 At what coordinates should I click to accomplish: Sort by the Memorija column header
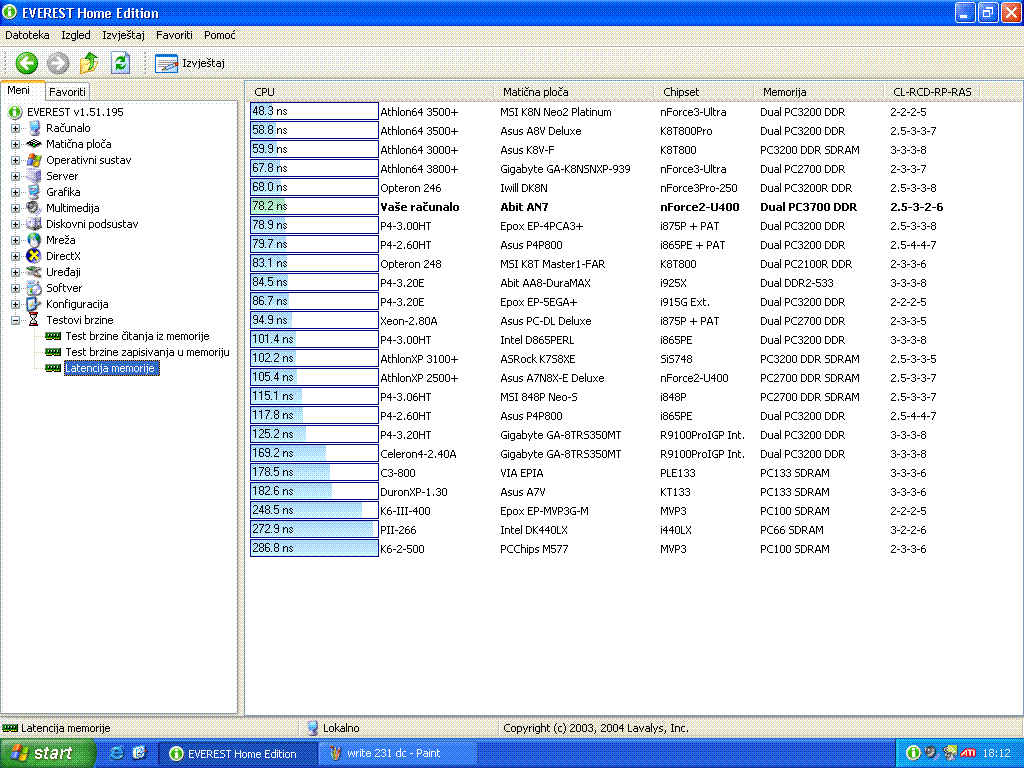784,92
